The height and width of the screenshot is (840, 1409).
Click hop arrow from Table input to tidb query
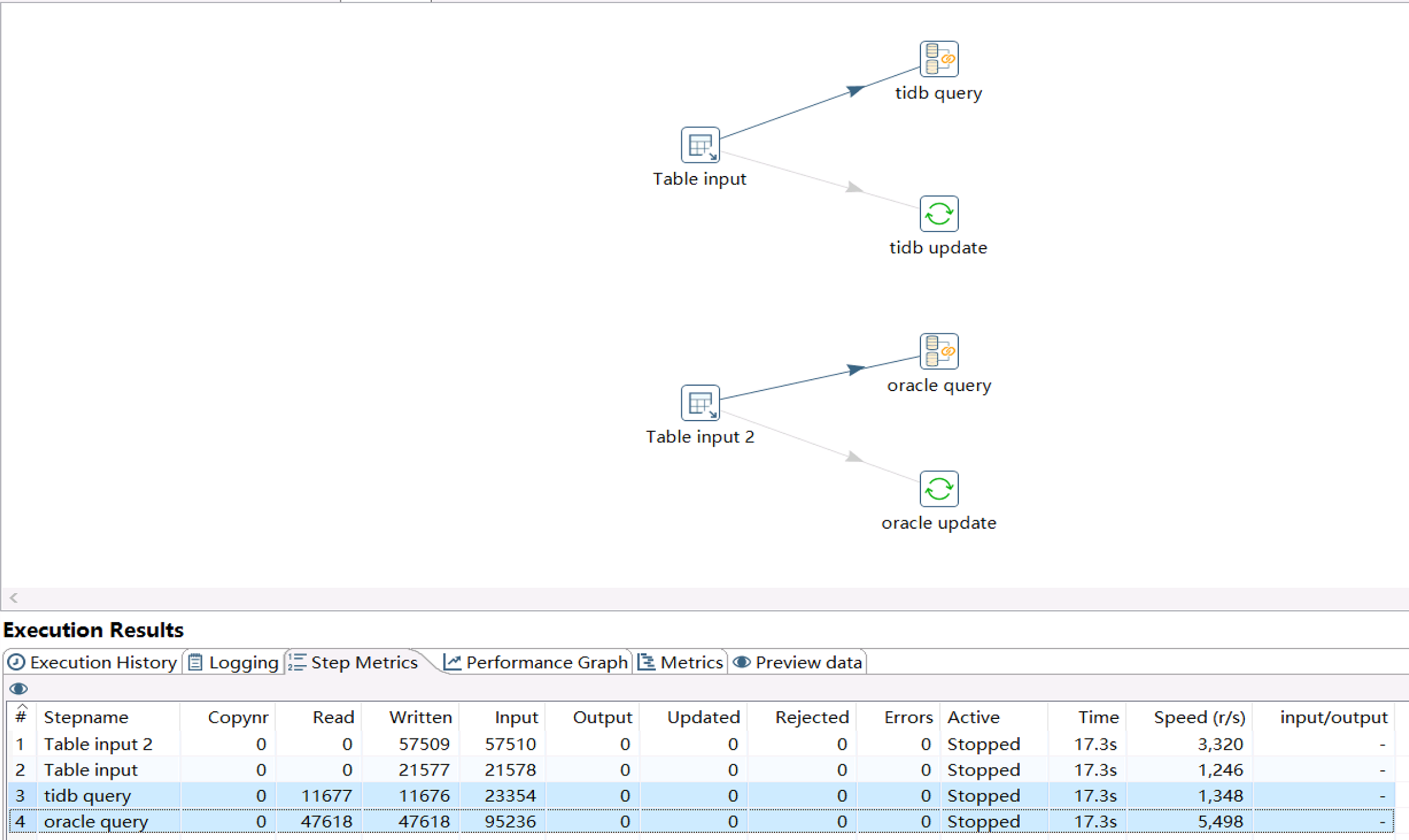(x=854, y=91)
